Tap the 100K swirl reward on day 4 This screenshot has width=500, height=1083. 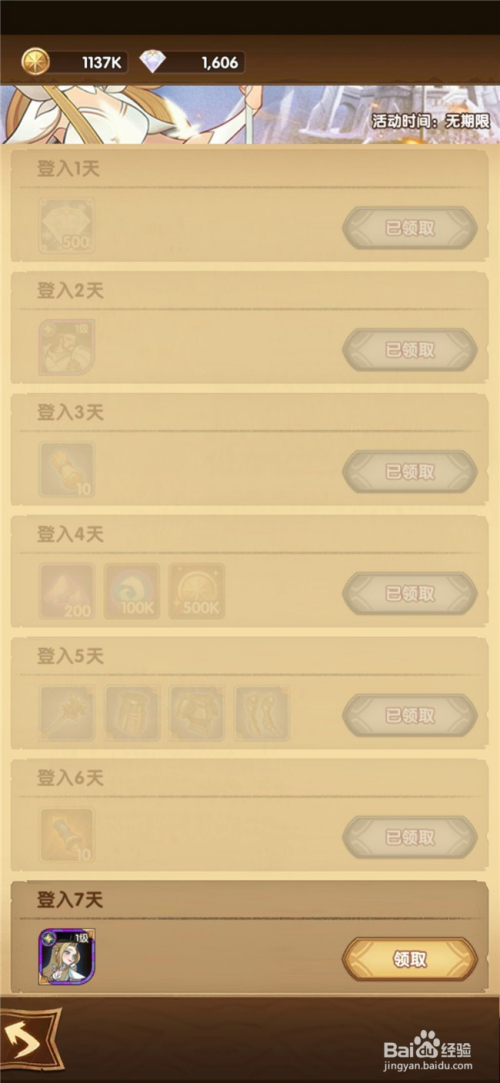point(132,591)
